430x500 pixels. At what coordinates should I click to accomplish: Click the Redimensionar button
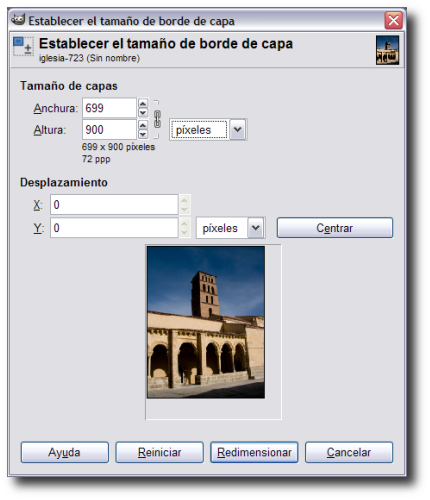pyautogui.click(x=254, y=452)
